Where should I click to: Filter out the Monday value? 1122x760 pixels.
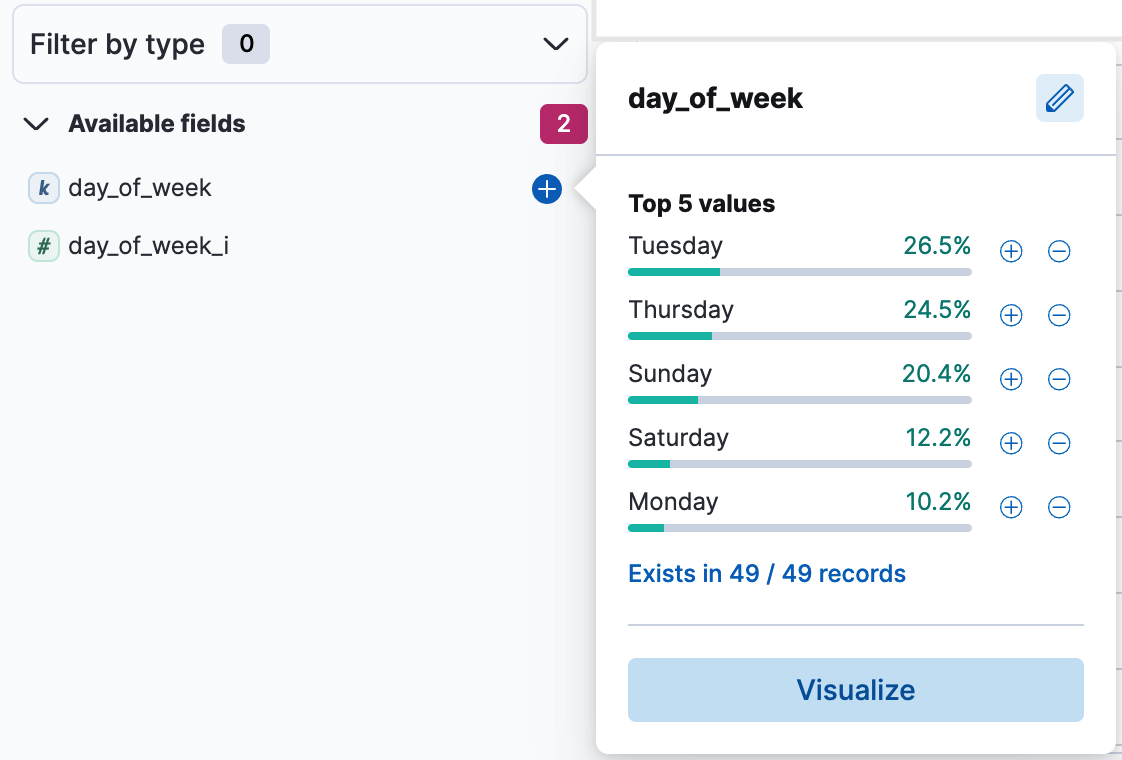[x=1059, y=507]
